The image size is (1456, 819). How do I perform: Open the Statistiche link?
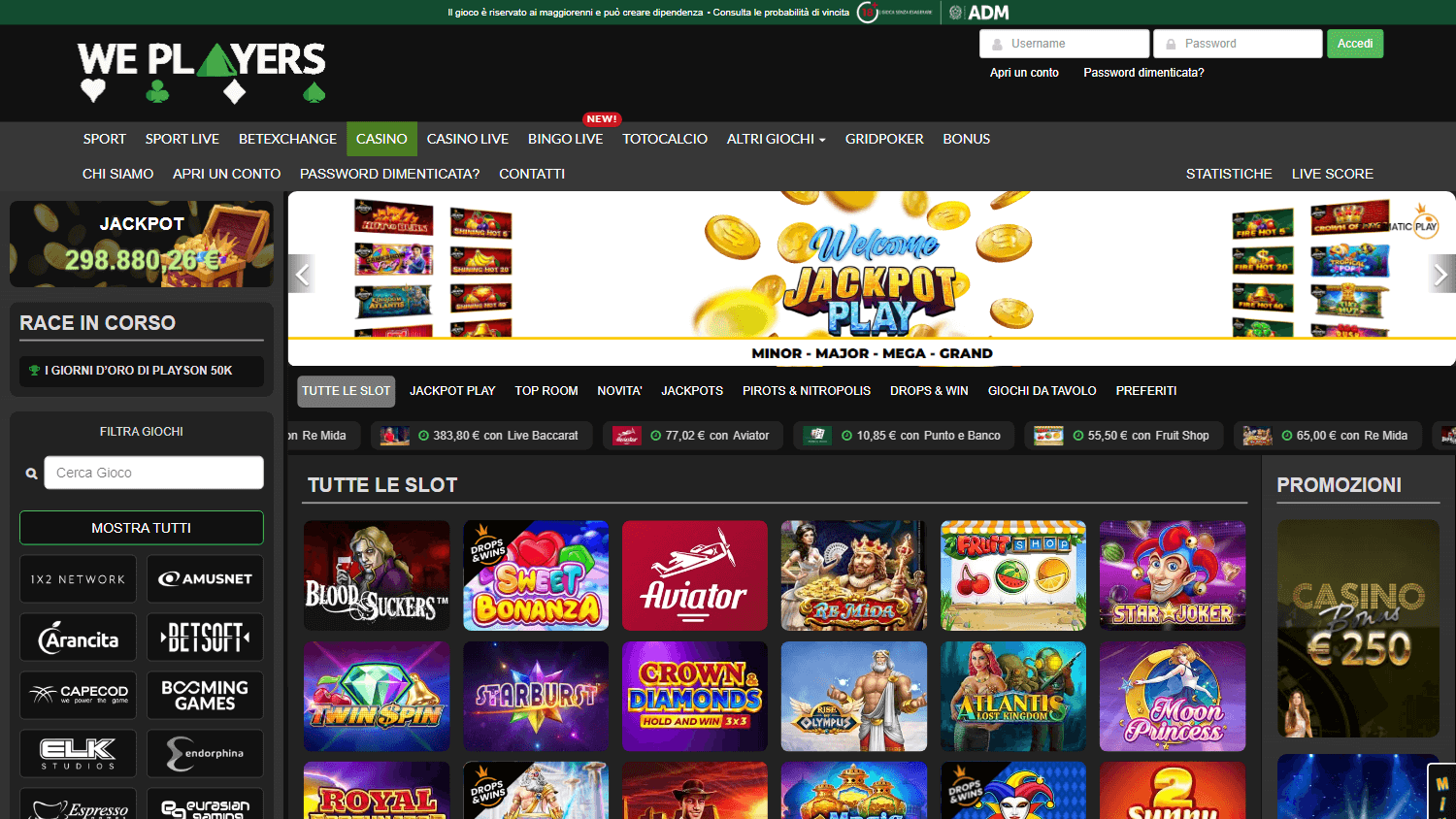[1229, 174]
